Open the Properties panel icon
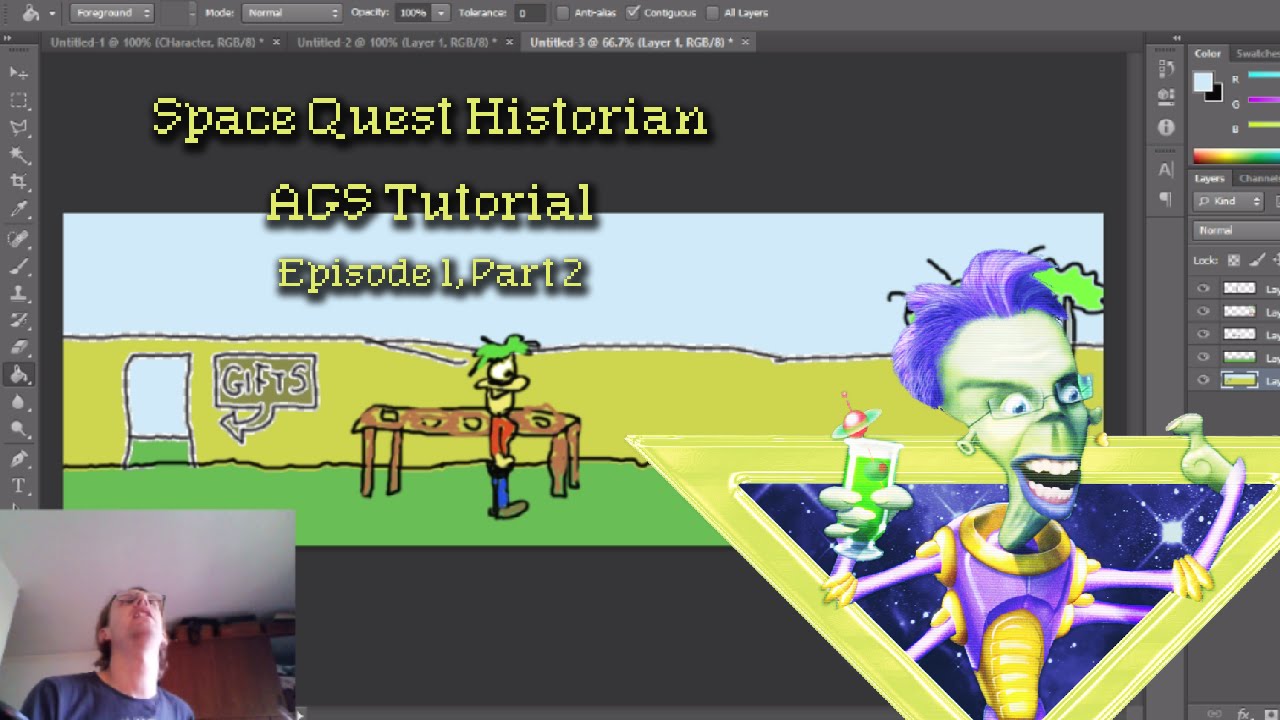The image size is (1280, 720). (1166, 97)
